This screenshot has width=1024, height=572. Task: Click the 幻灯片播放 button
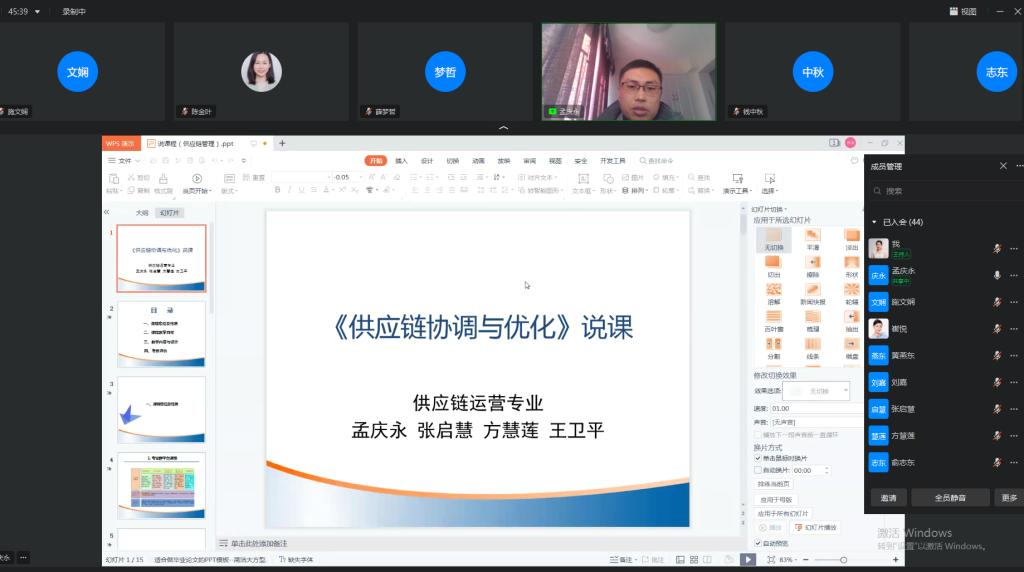click(816, 528)
